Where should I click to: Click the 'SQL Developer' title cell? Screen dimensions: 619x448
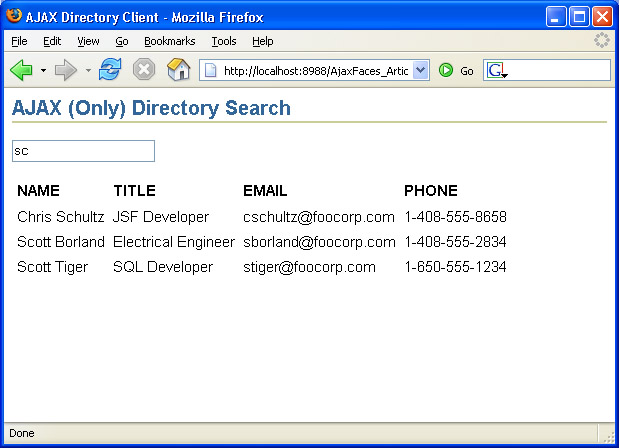pos(163,267)
